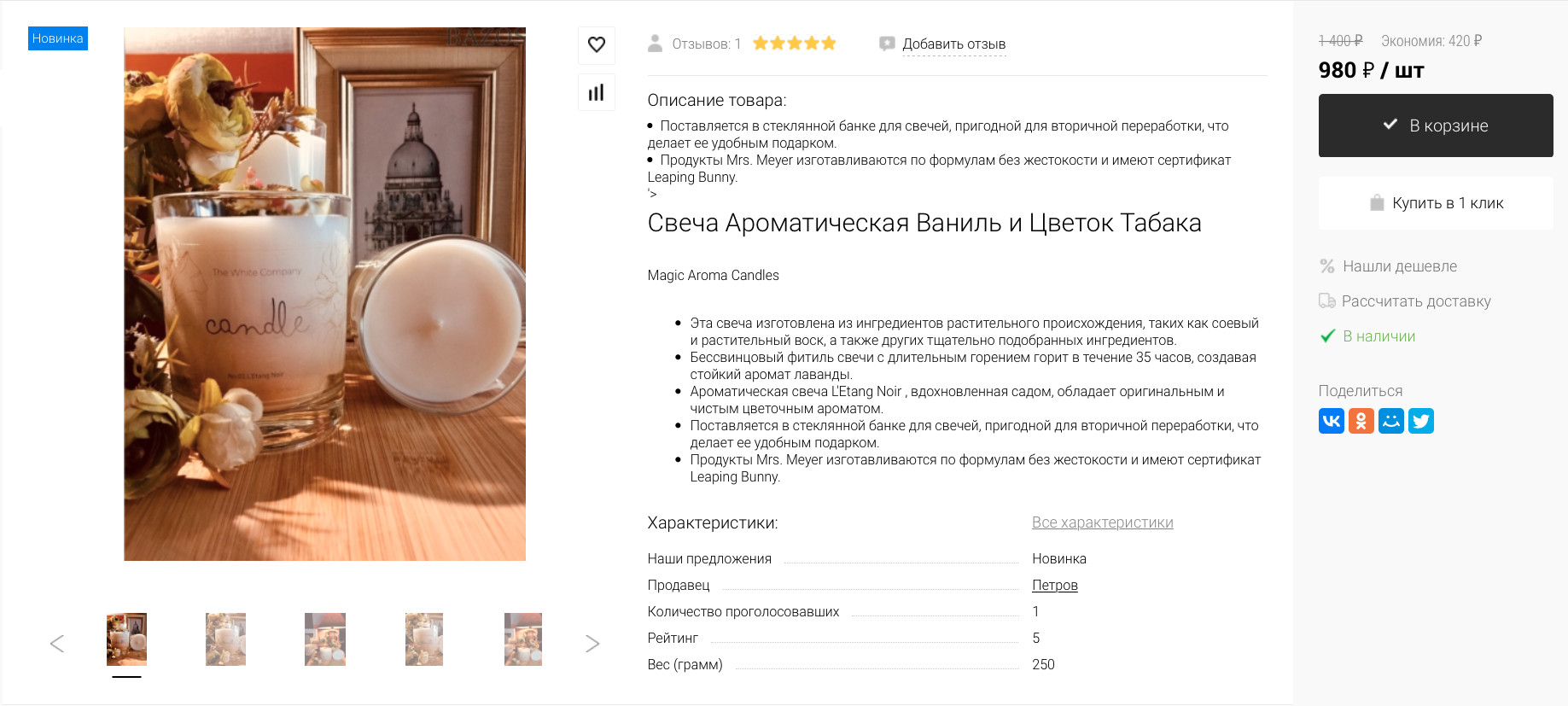Open the main candle product image

coord(324,294)
